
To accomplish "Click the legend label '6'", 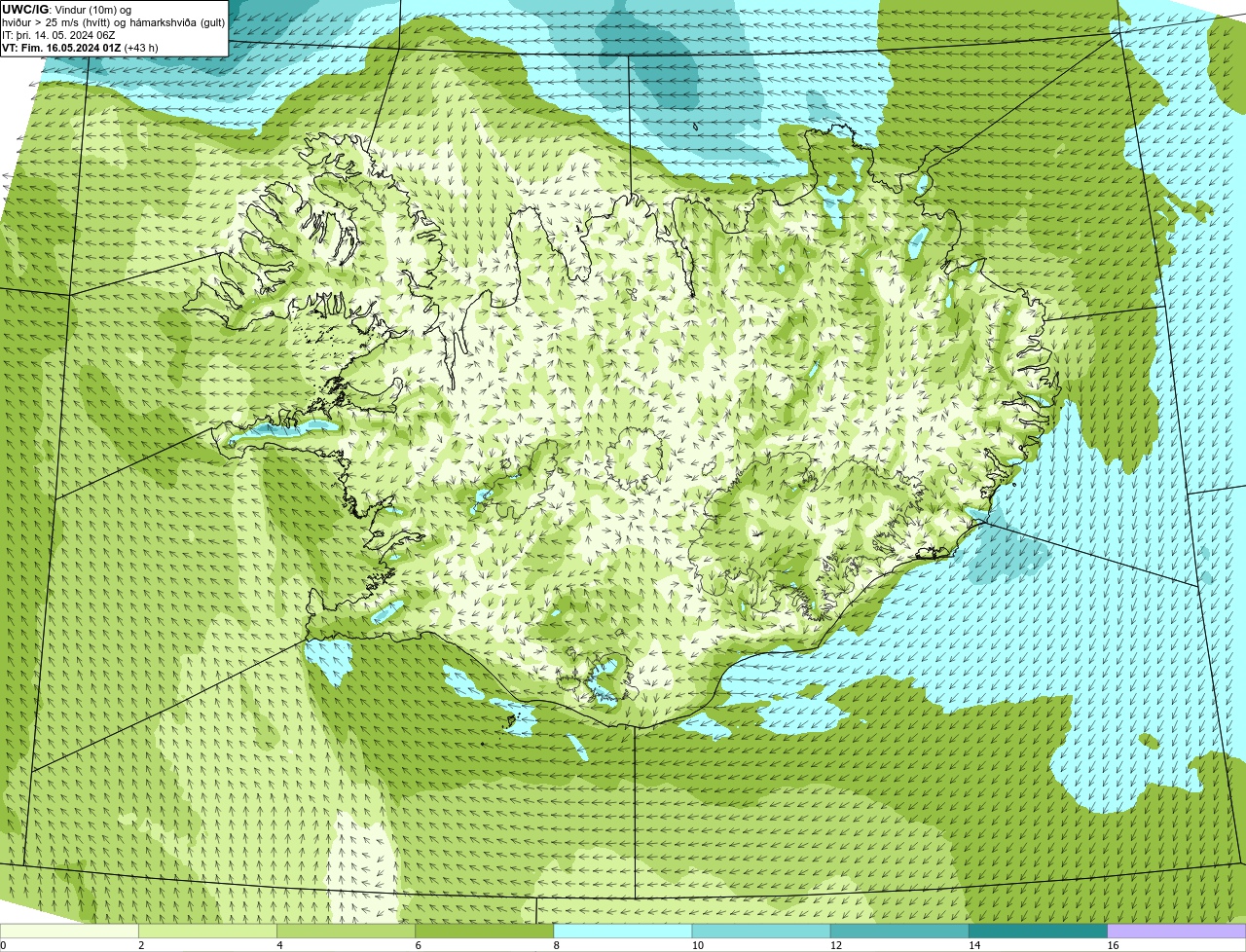I will click(x=419, y=945).
